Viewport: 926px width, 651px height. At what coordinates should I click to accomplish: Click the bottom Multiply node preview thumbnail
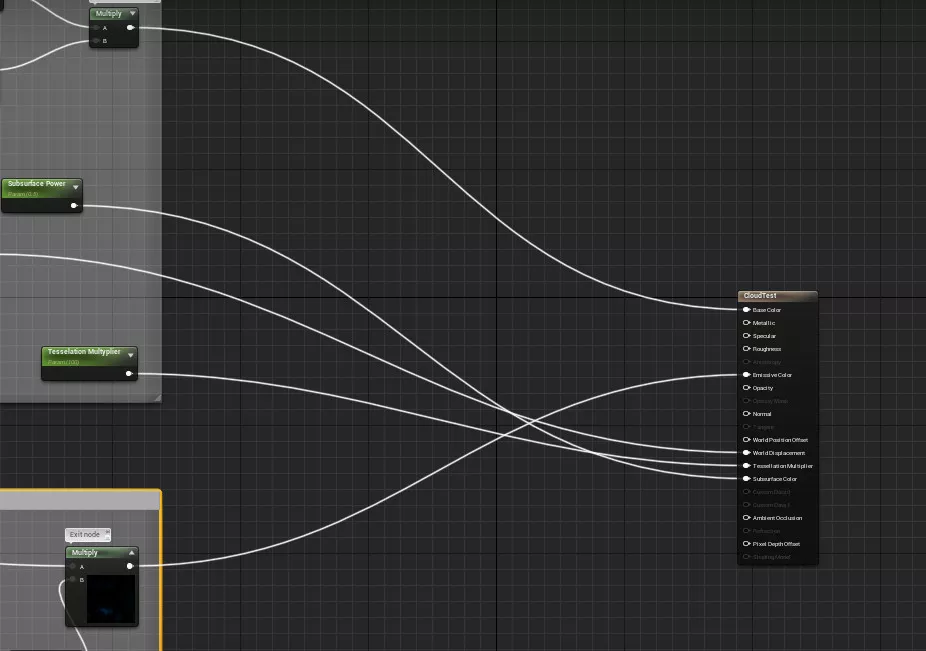click(x=110, y=598)
